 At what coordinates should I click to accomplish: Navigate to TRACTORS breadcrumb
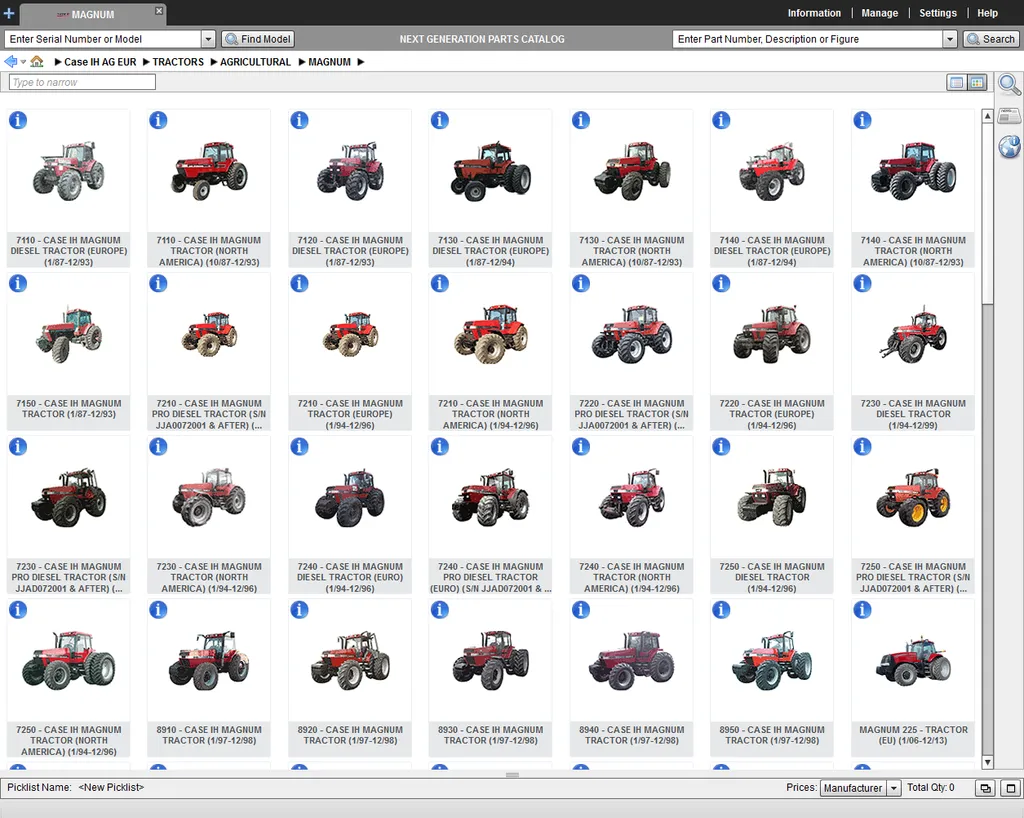(178, 62)
